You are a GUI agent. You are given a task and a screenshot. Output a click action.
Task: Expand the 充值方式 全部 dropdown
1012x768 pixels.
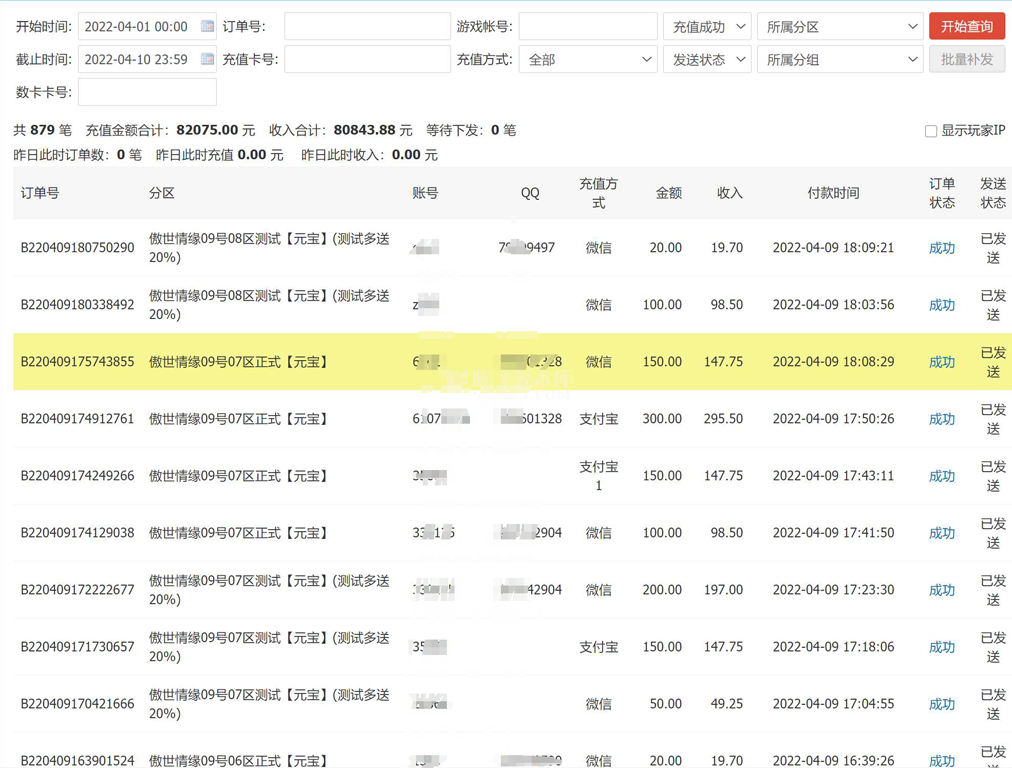[x=588, y=60]
